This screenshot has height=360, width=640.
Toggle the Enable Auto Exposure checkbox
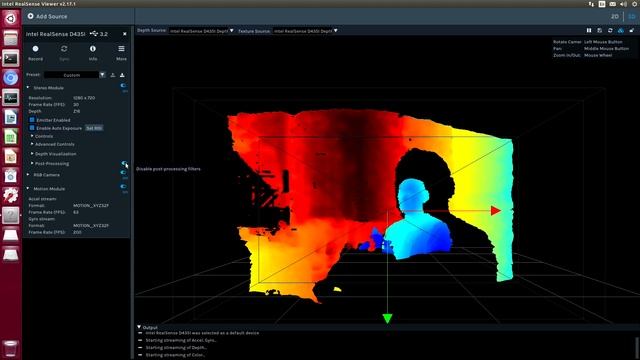[x=32, y=128]
